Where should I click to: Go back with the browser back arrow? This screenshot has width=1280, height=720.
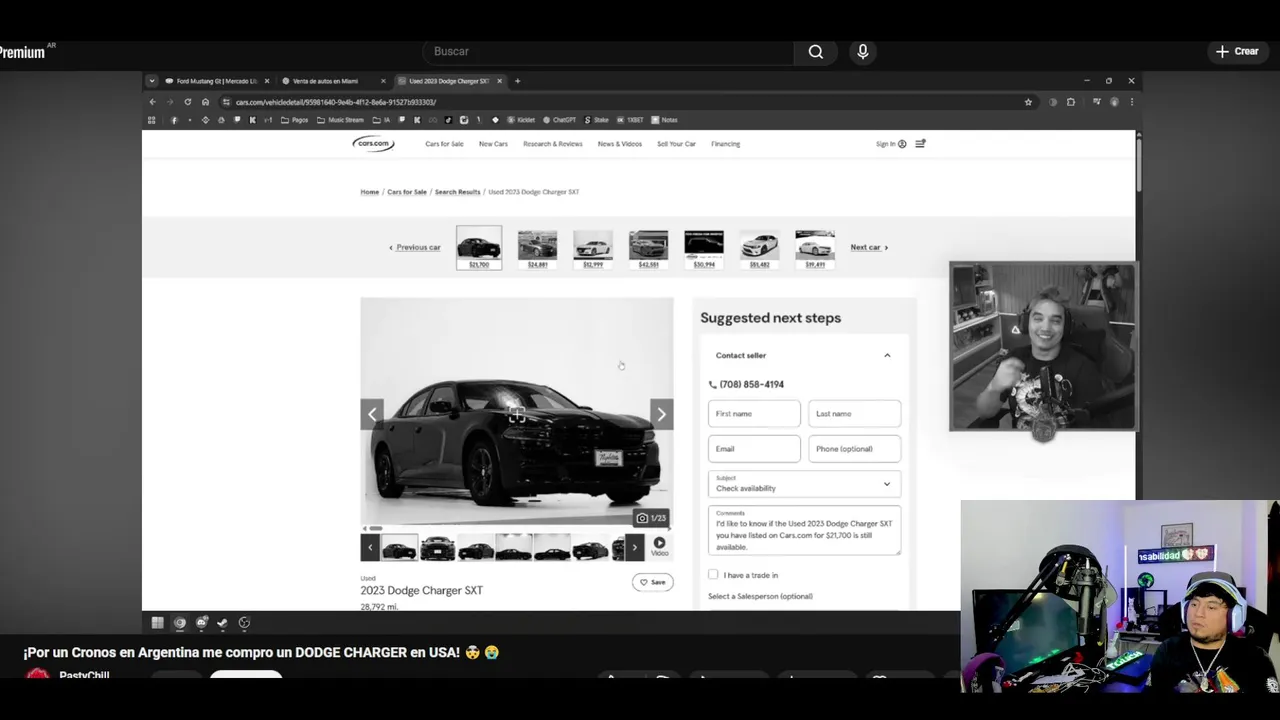tap(153, 102)
